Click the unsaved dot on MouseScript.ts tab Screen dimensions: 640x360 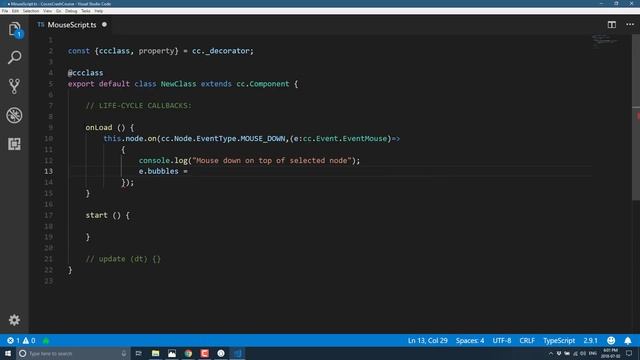(x=104, y=24)
